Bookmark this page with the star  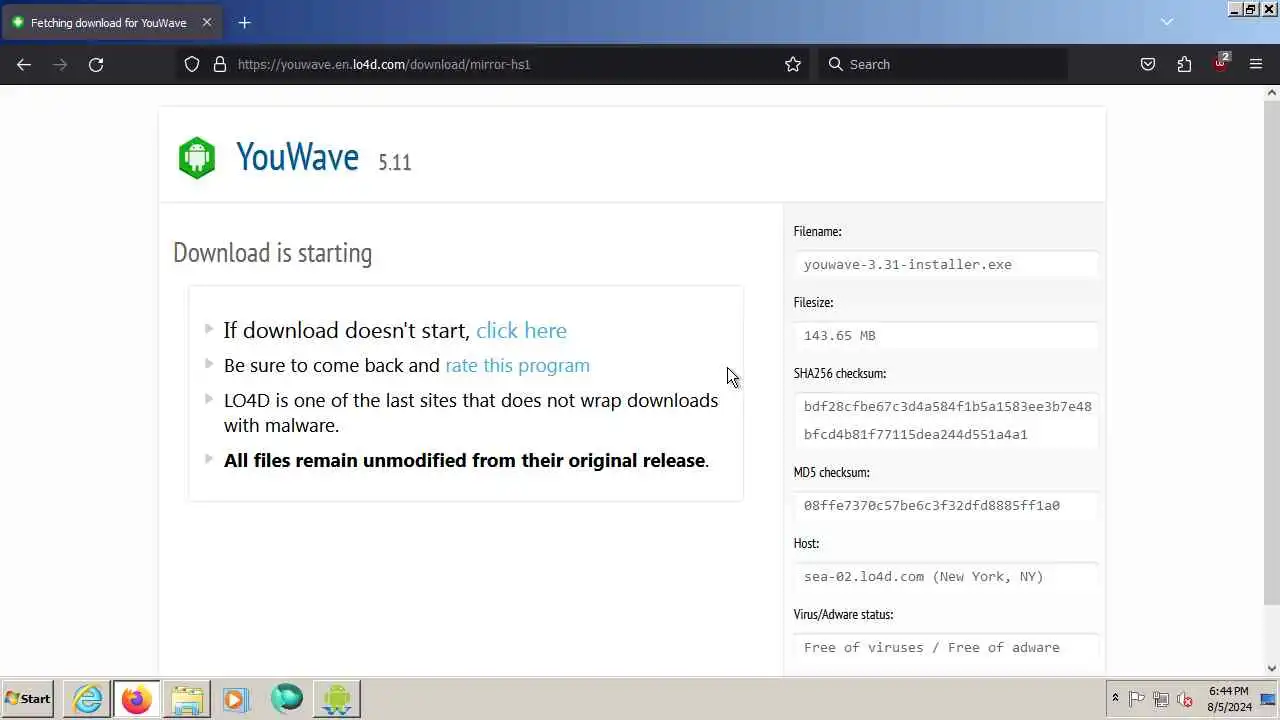[x=793, y=64]
